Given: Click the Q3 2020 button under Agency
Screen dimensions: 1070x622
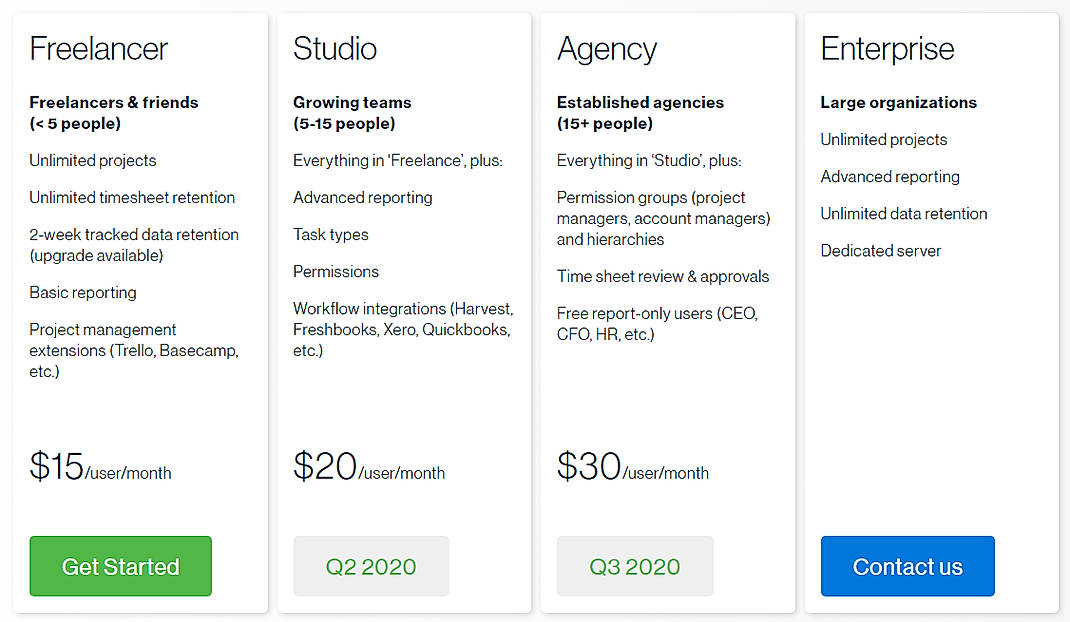Looking at the screenshot, I should [634, 566].
